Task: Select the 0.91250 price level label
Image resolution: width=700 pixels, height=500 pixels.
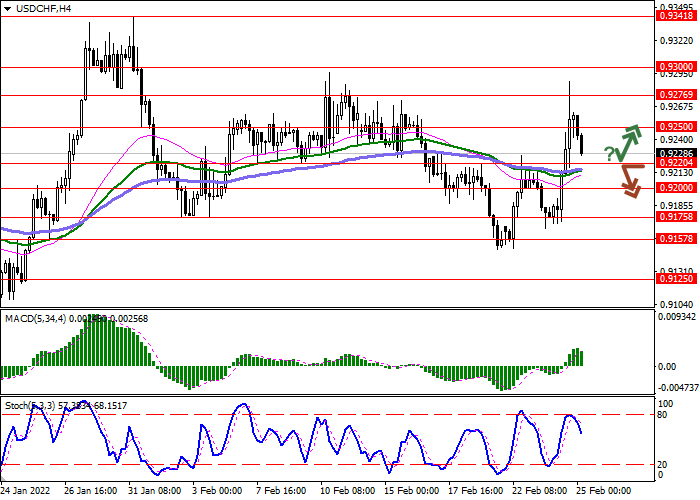Action: click(x=676, y=279)
